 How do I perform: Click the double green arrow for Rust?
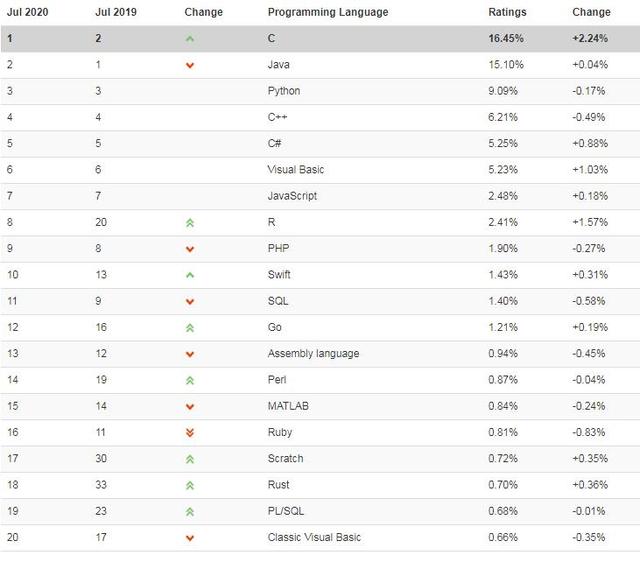(190, 485)
